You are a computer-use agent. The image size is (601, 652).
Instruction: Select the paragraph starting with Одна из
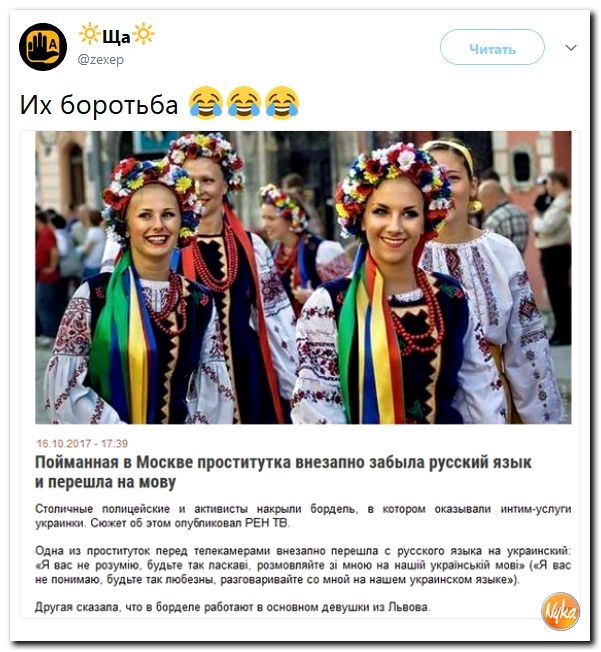point(303,565)
